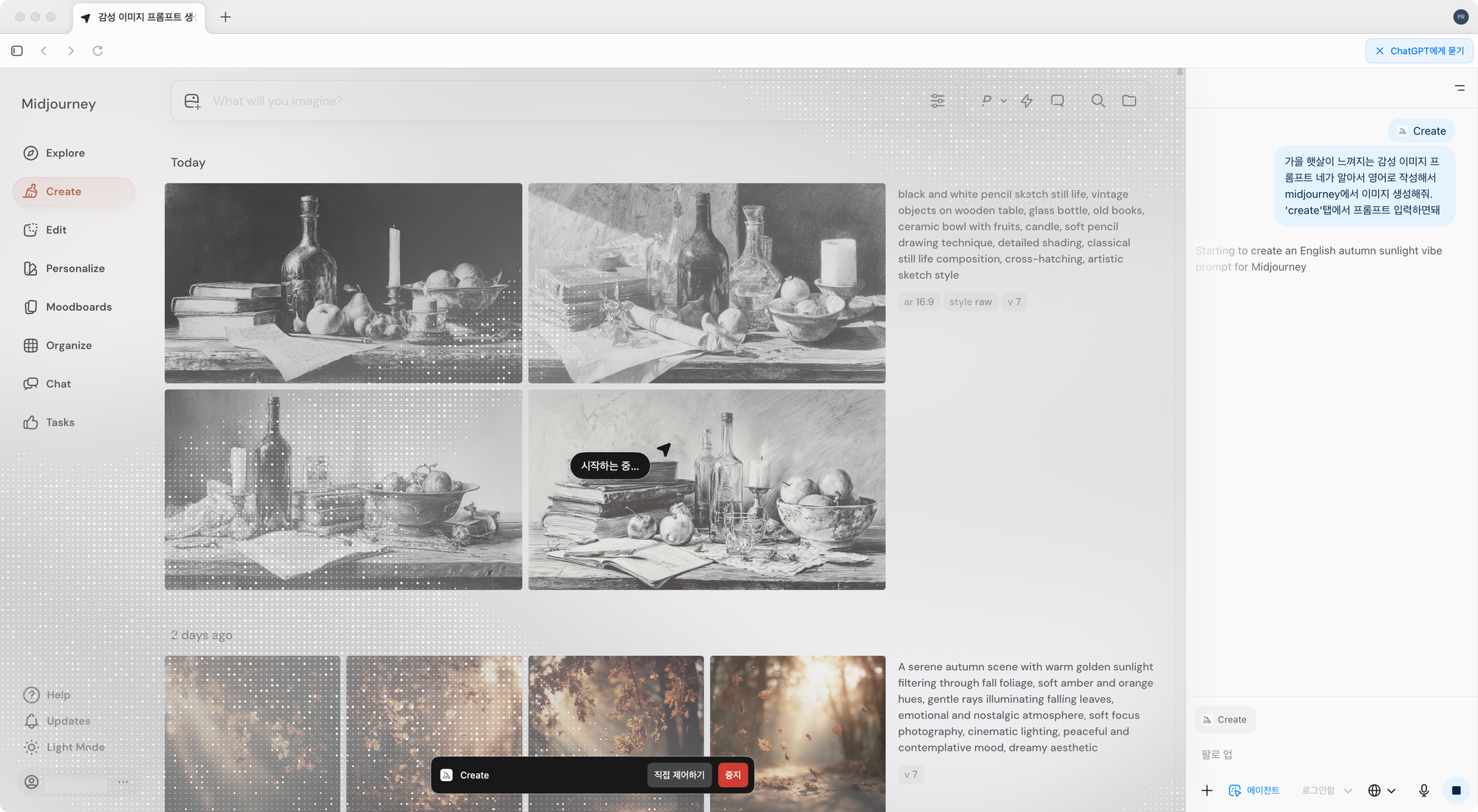1478x812 pixels.
Task: Click the lightning fast mode icon
Action: (1026, 100)
